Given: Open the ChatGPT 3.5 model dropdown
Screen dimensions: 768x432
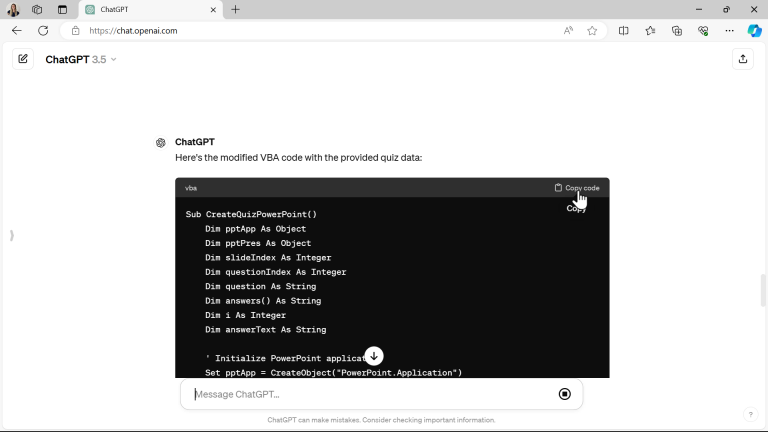Looking at the screenshot, I should coord(81,59).
